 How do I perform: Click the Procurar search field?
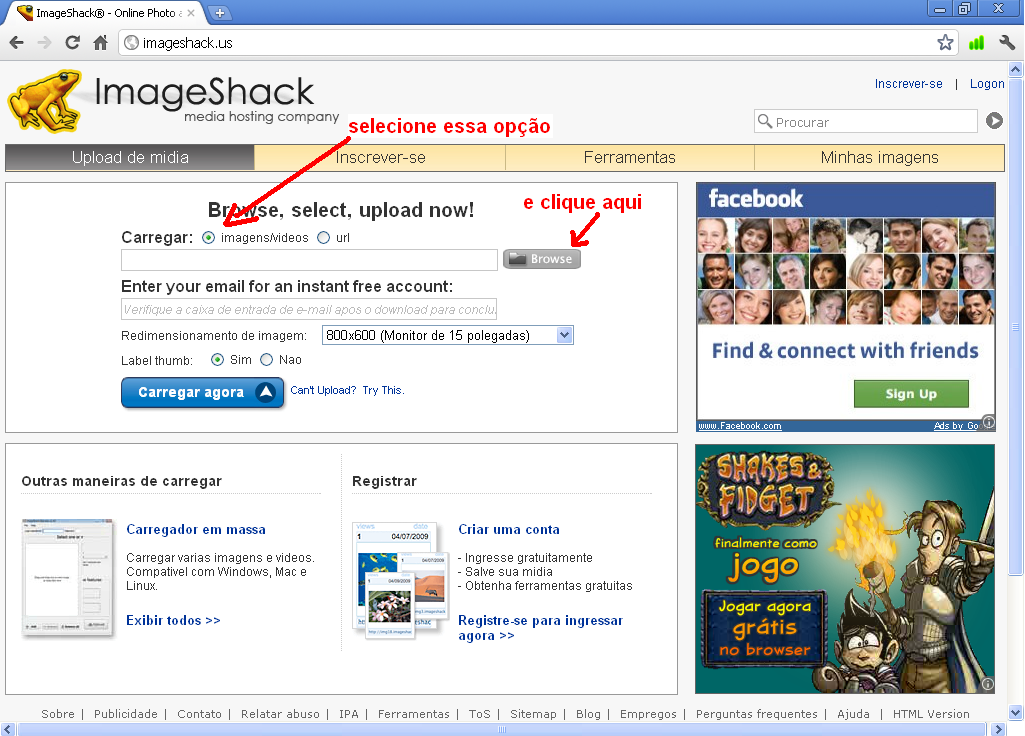point(866,122)
